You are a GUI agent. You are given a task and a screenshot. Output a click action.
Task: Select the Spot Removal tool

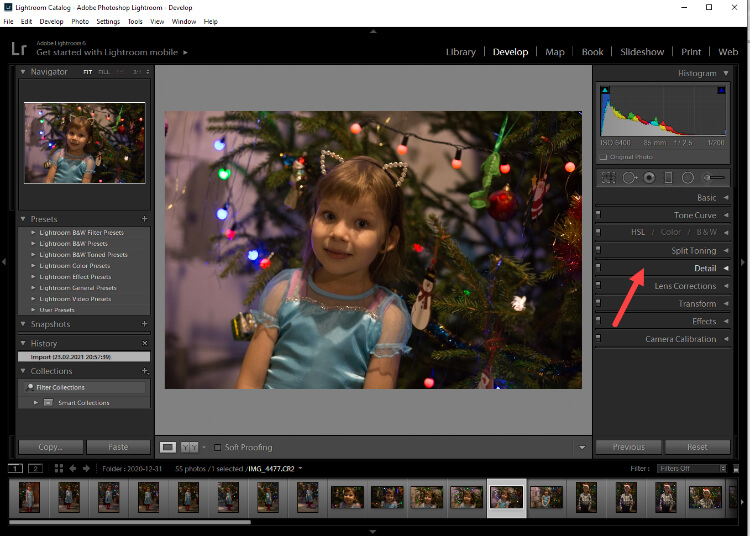point(629,178)
